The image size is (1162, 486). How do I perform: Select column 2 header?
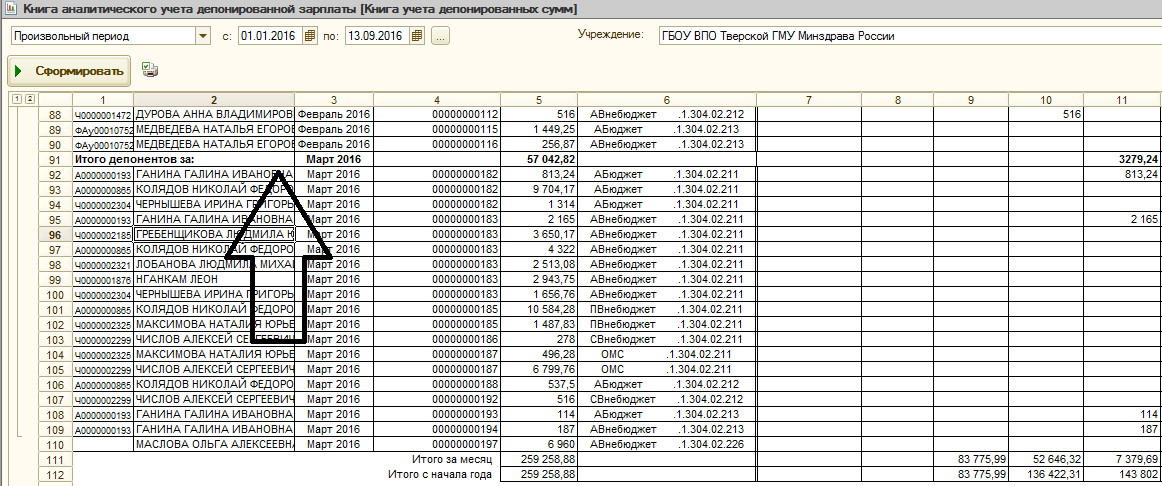click(213, 99)
